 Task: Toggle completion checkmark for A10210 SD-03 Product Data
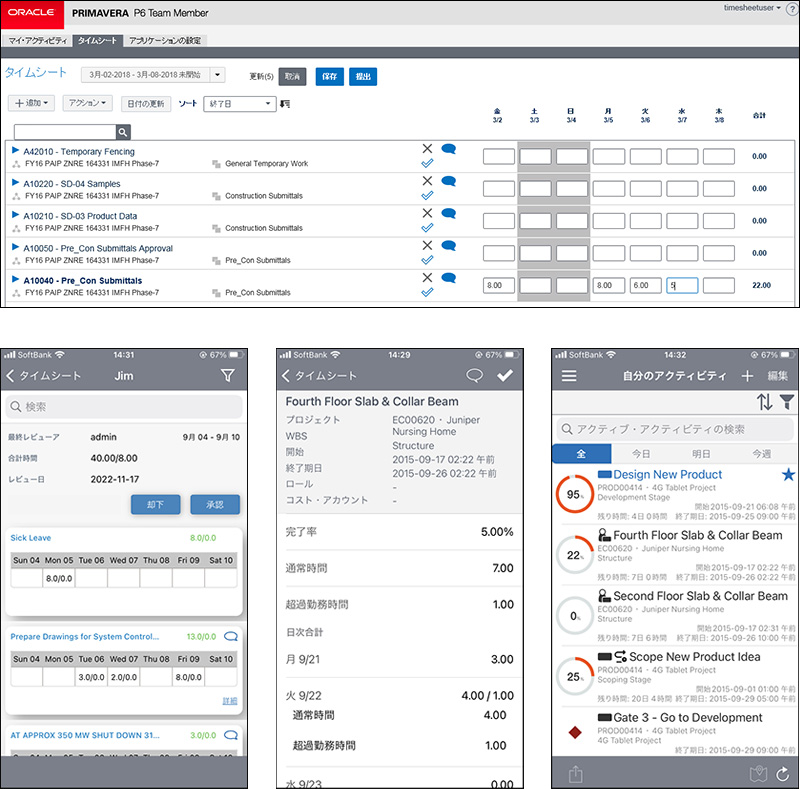427,228
